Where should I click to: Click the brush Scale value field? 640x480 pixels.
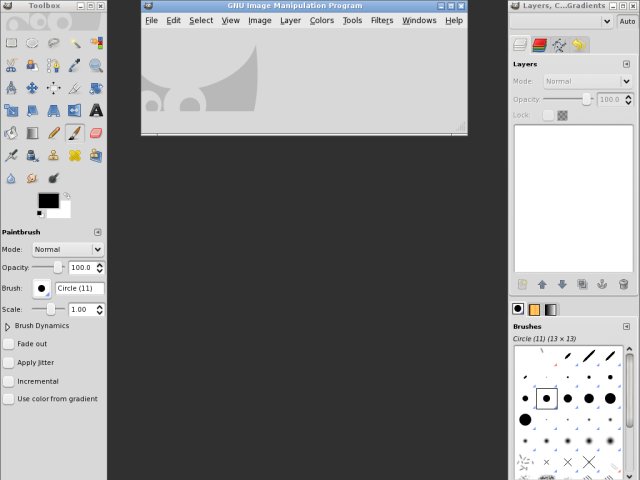(x=80, y=310)
